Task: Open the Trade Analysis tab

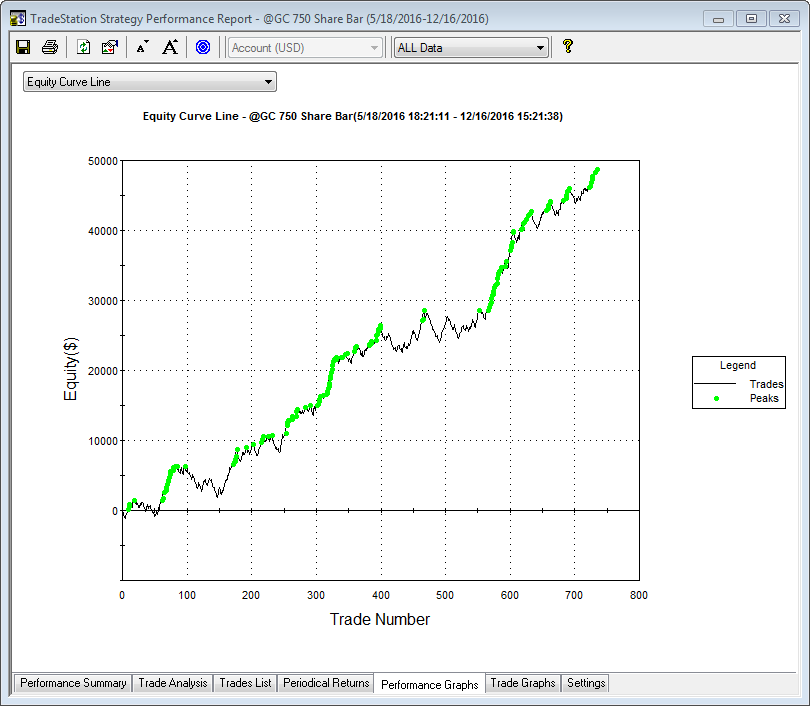Action: pos(173,683)
